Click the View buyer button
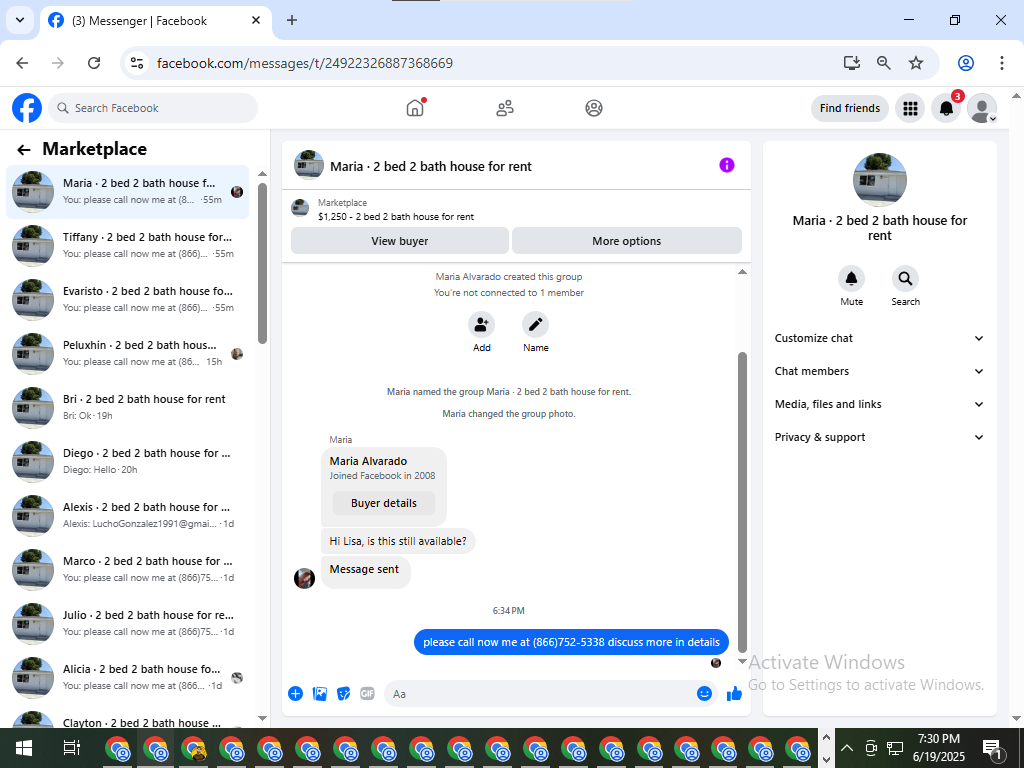The height and width of the screenshot is (768, 1024). tap(400, 241)
